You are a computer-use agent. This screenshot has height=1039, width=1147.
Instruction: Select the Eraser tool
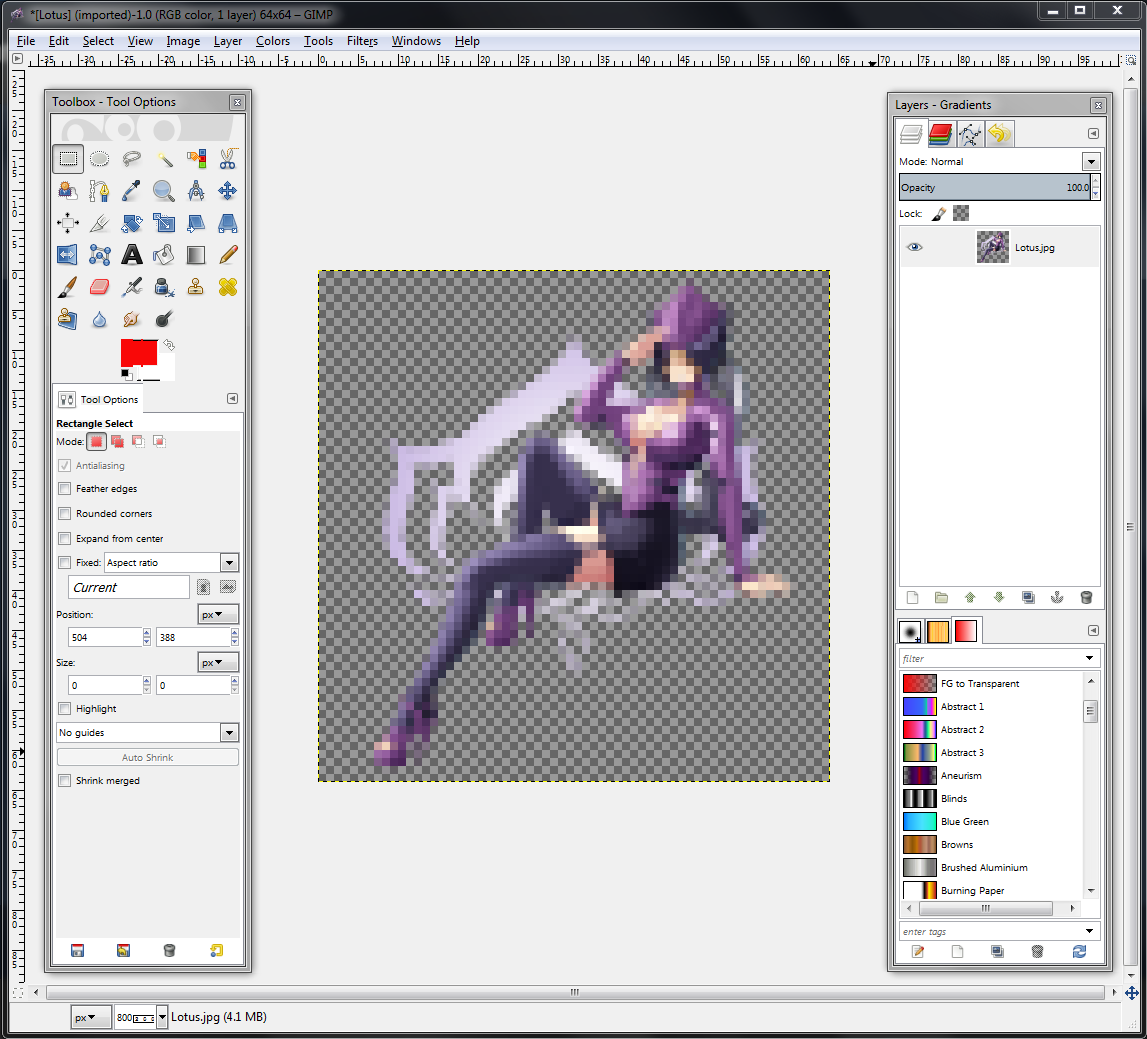pyautogui.click(x=99, y=287)
